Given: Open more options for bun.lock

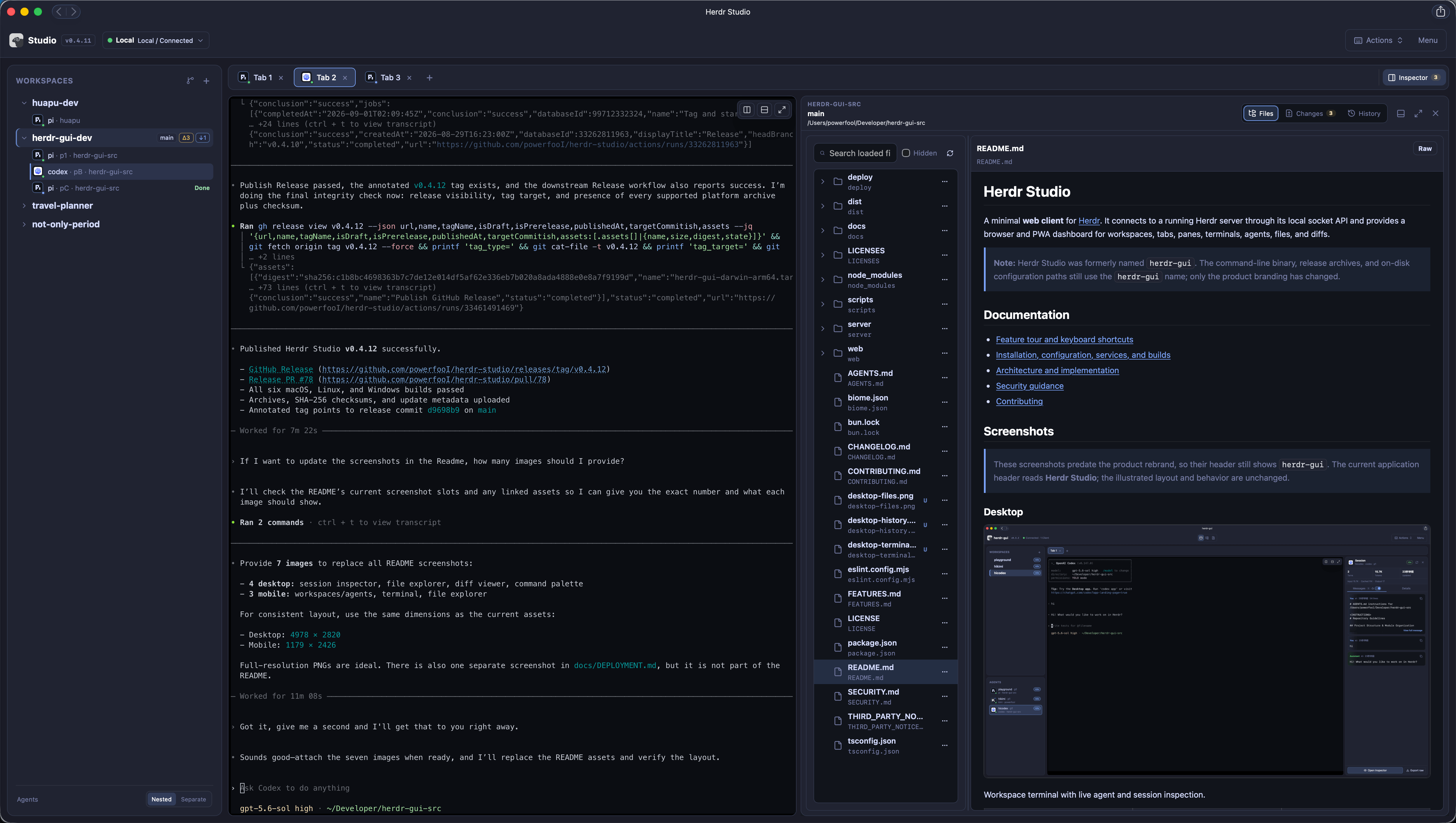Looking at the screenshot, I should 945,427.
